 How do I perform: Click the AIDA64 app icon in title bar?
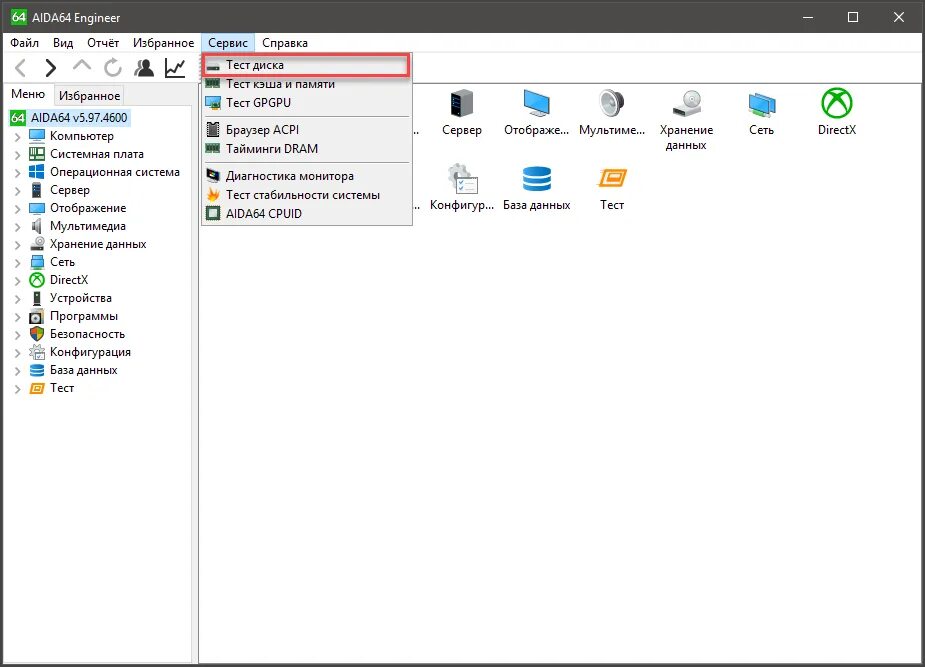[19, 17]
